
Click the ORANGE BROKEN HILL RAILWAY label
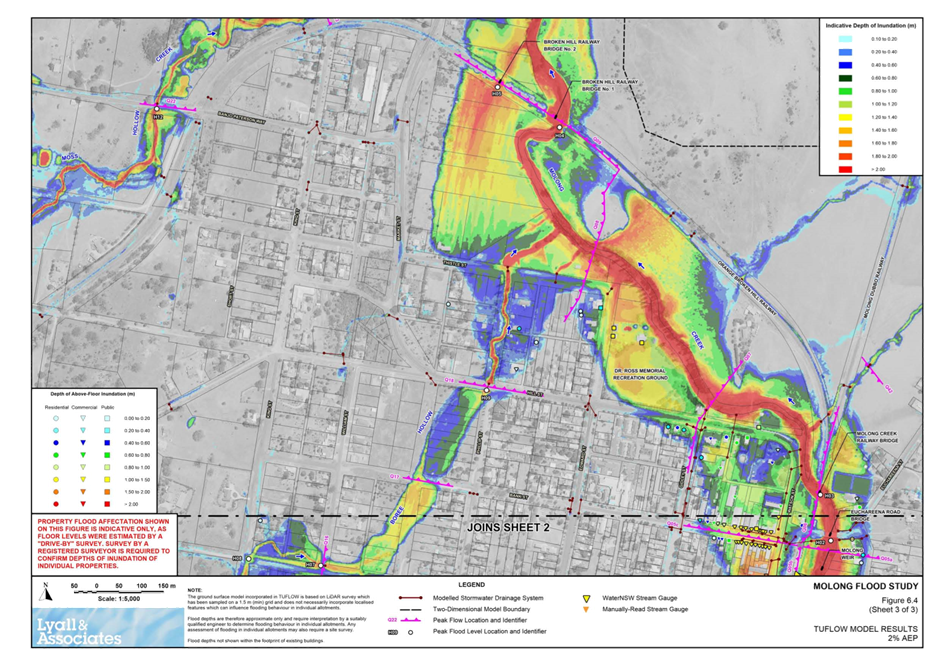coord(746,287)
